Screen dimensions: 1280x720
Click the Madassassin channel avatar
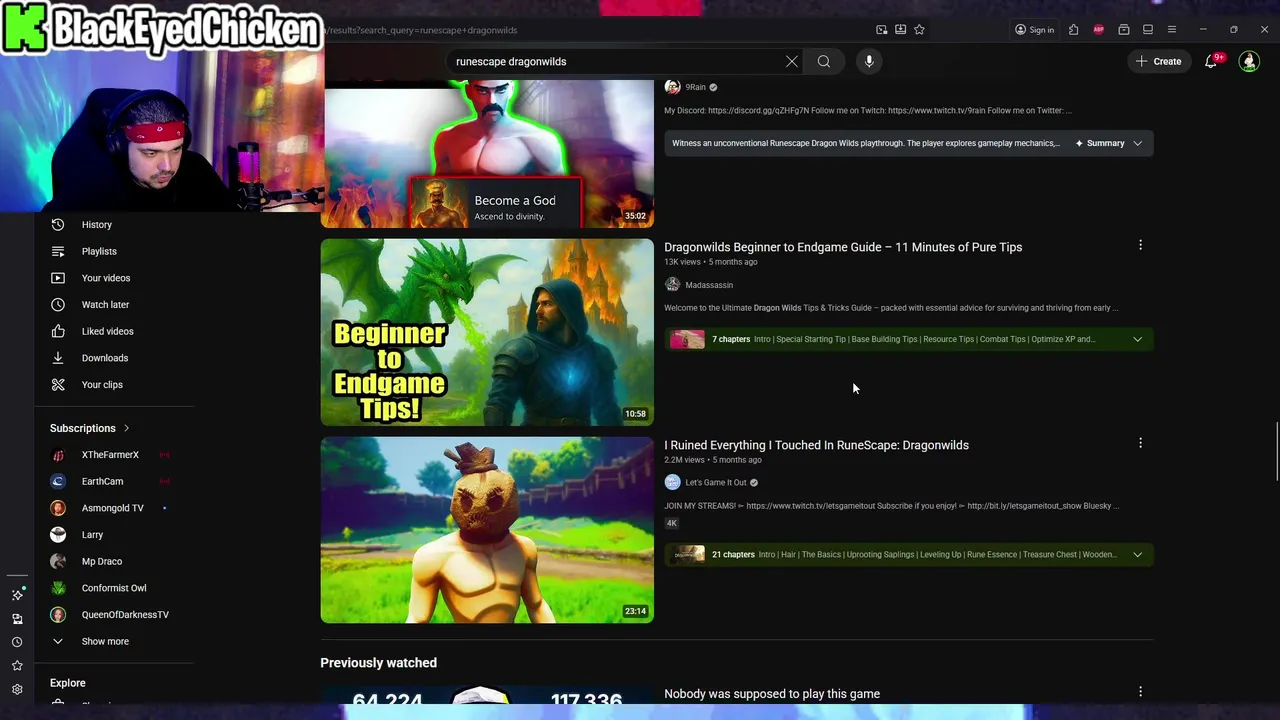(672, 285)
